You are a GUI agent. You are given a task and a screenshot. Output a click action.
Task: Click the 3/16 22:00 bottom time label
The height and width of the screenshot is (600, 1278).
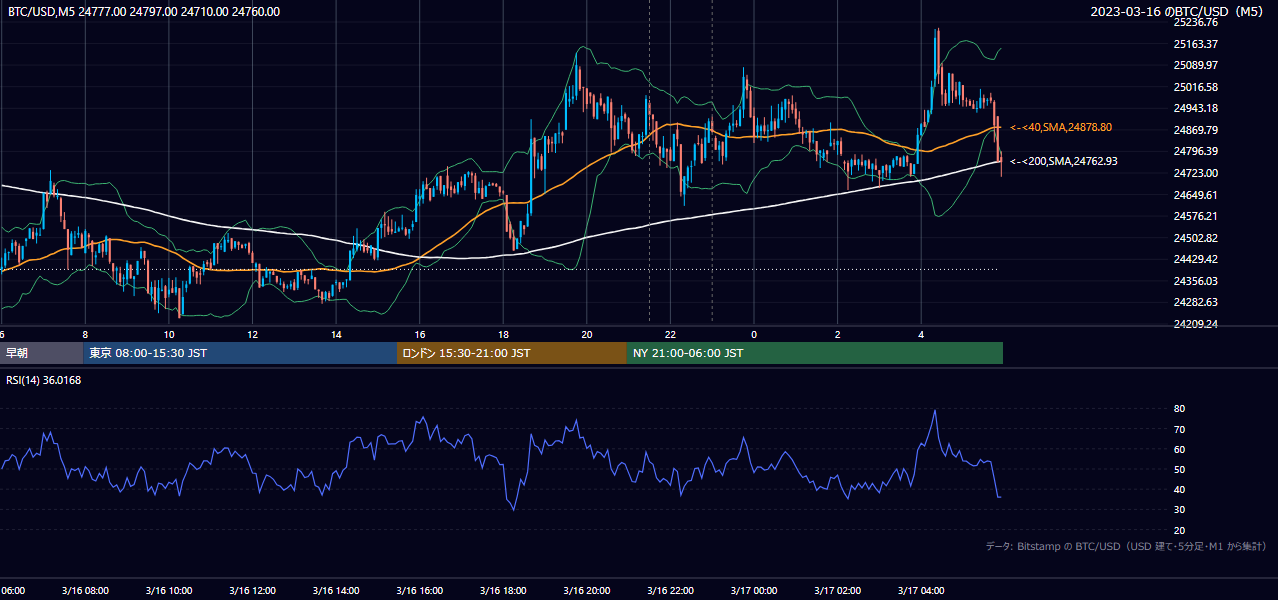tap(669, 591)
